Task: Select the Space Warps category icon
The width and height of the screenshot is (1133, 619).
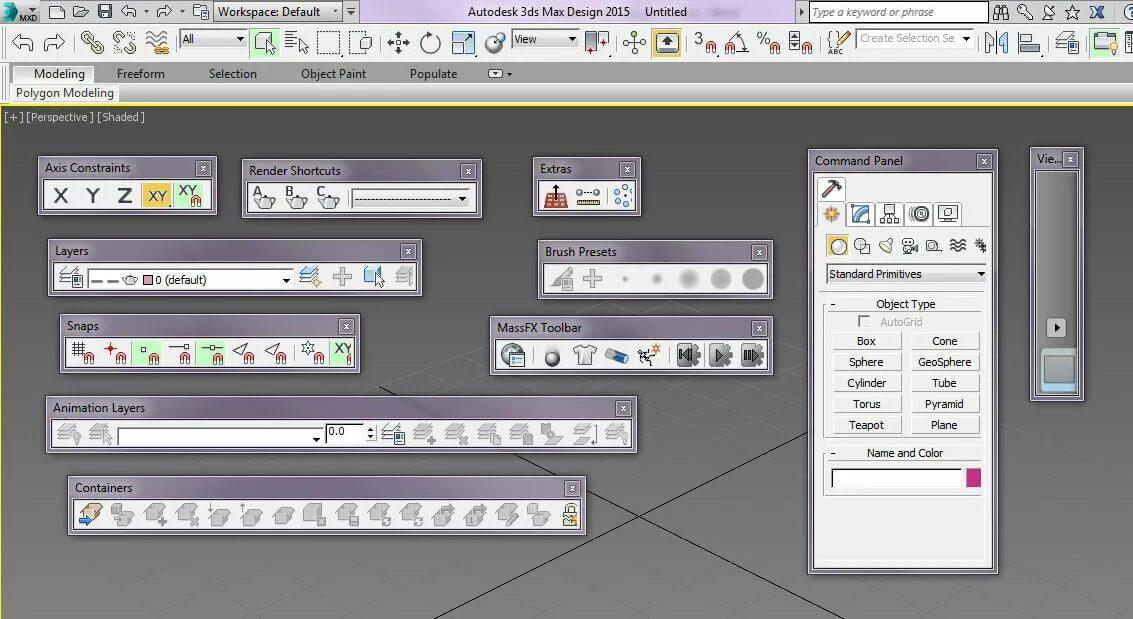Action: point(957,246)
